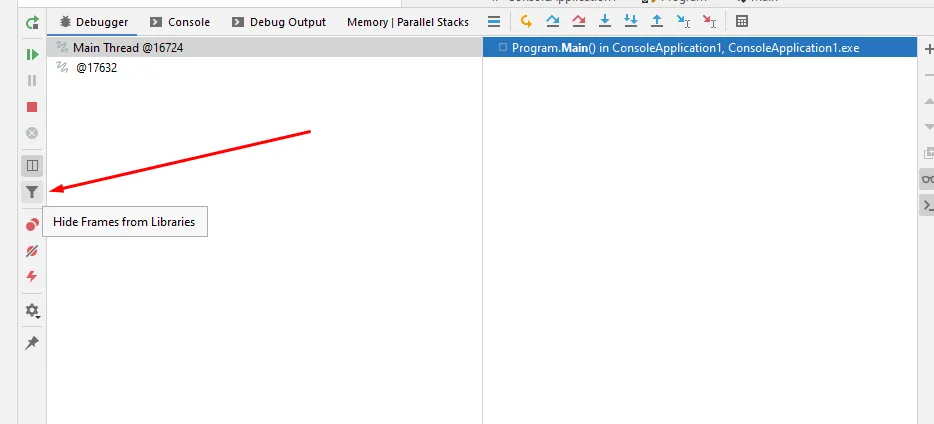
Task: Click the red lightning bolt exceptions icon
Action: [32, 276]
